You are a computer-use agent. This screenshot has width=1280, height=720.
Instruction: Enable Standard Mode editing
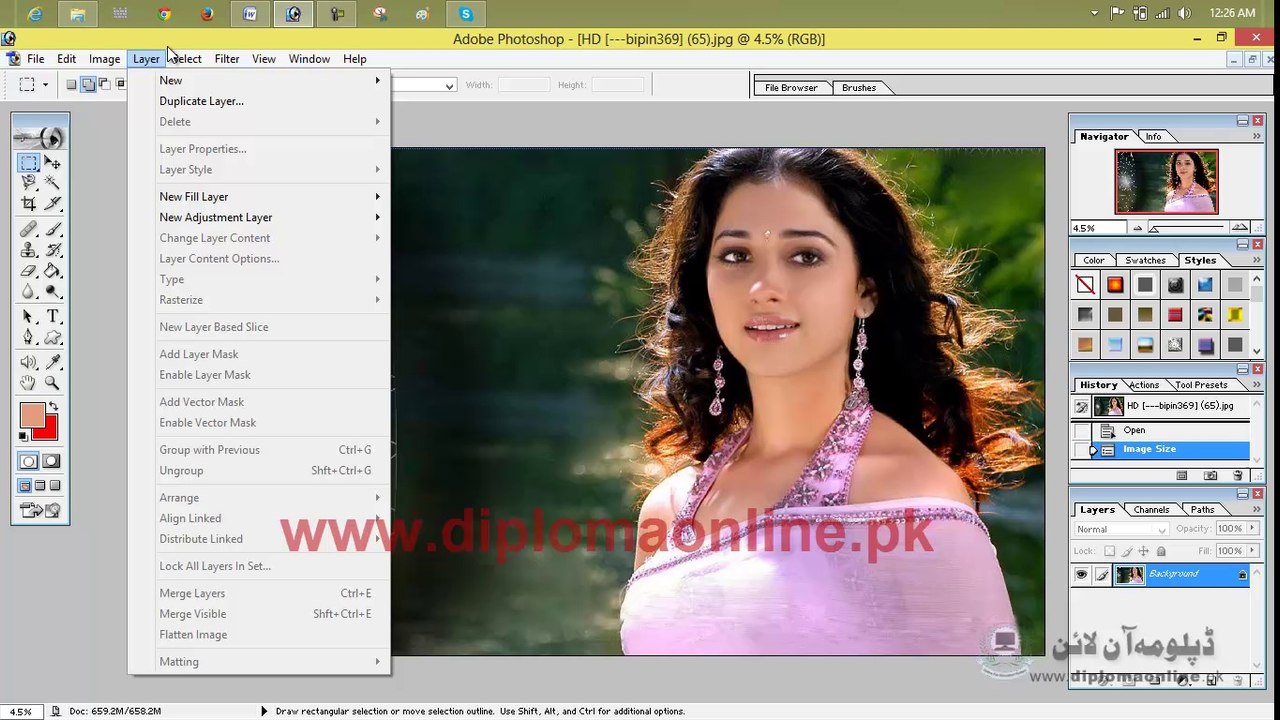click(29, 461)
